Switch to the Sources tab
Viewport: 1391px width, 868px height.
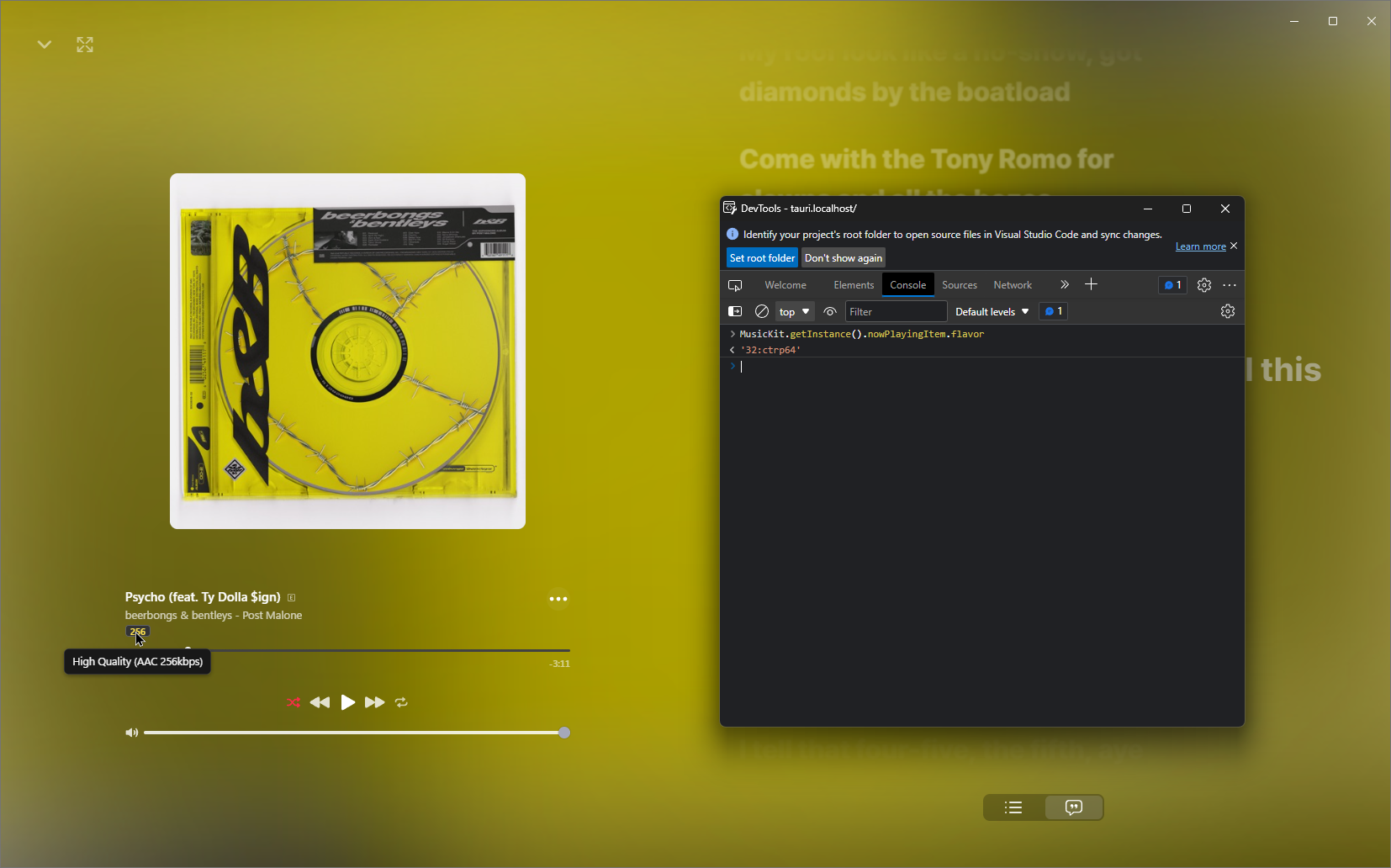[959, 285]
